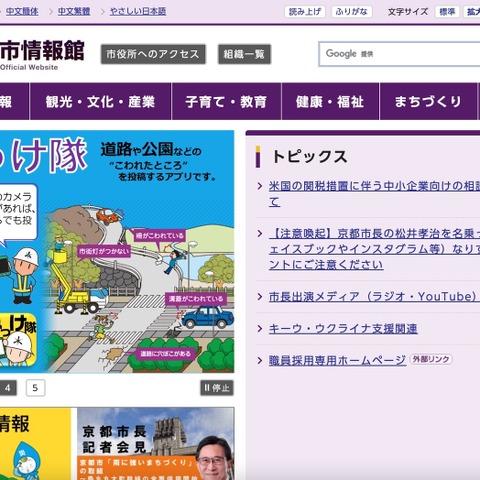Open the yellow 情報 banner with mascot

point(35,444)
